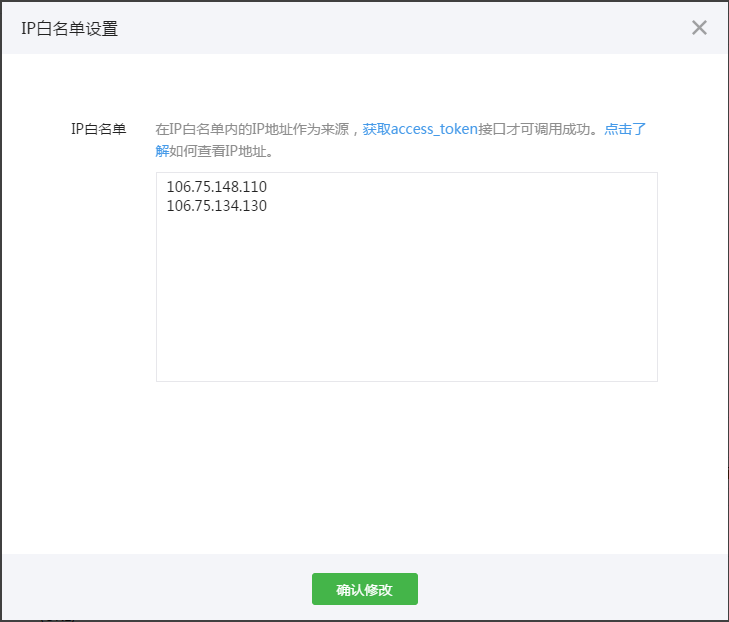Open the 获取access_token link

click(420, 129)
